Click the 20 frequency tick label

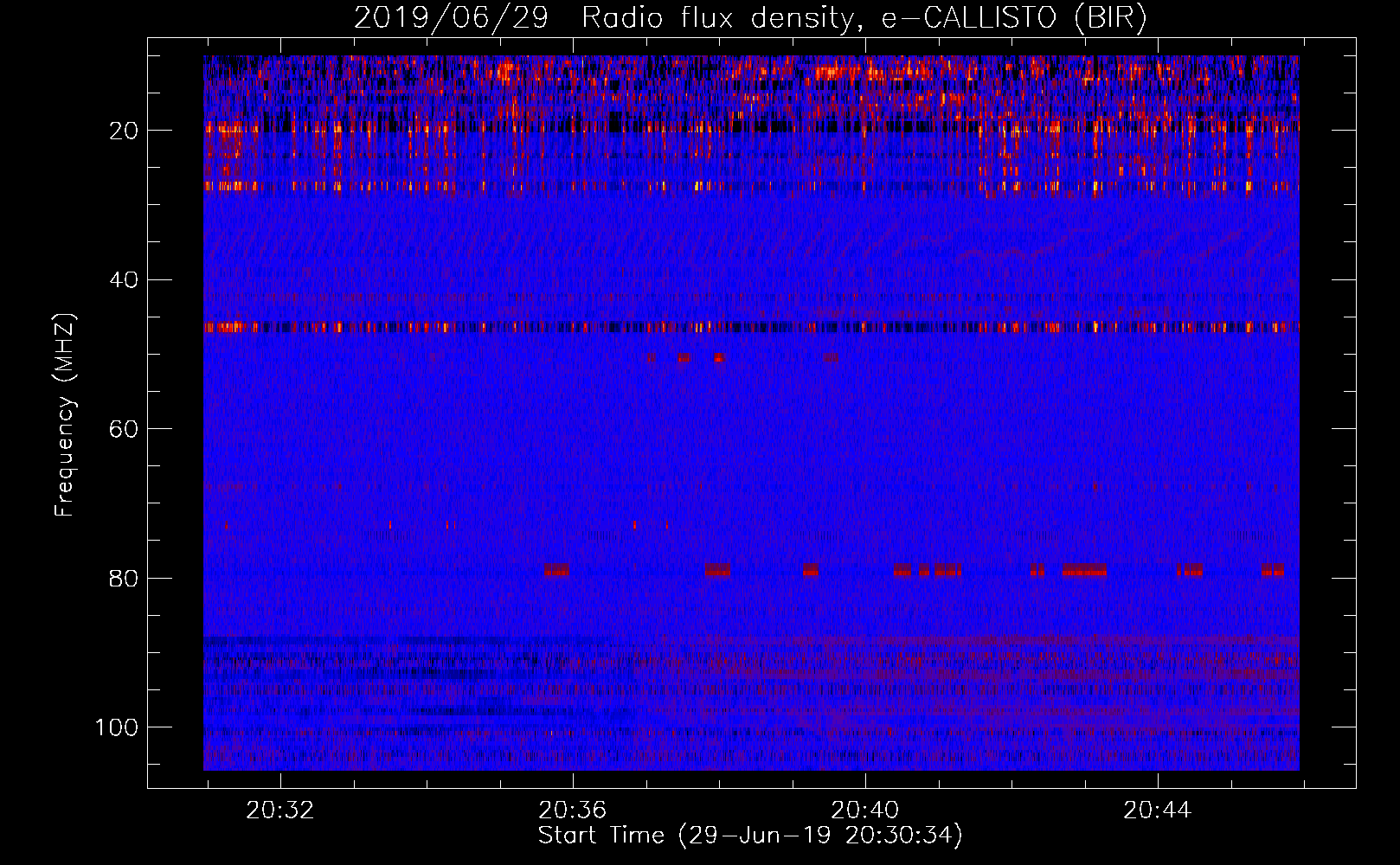124,131
